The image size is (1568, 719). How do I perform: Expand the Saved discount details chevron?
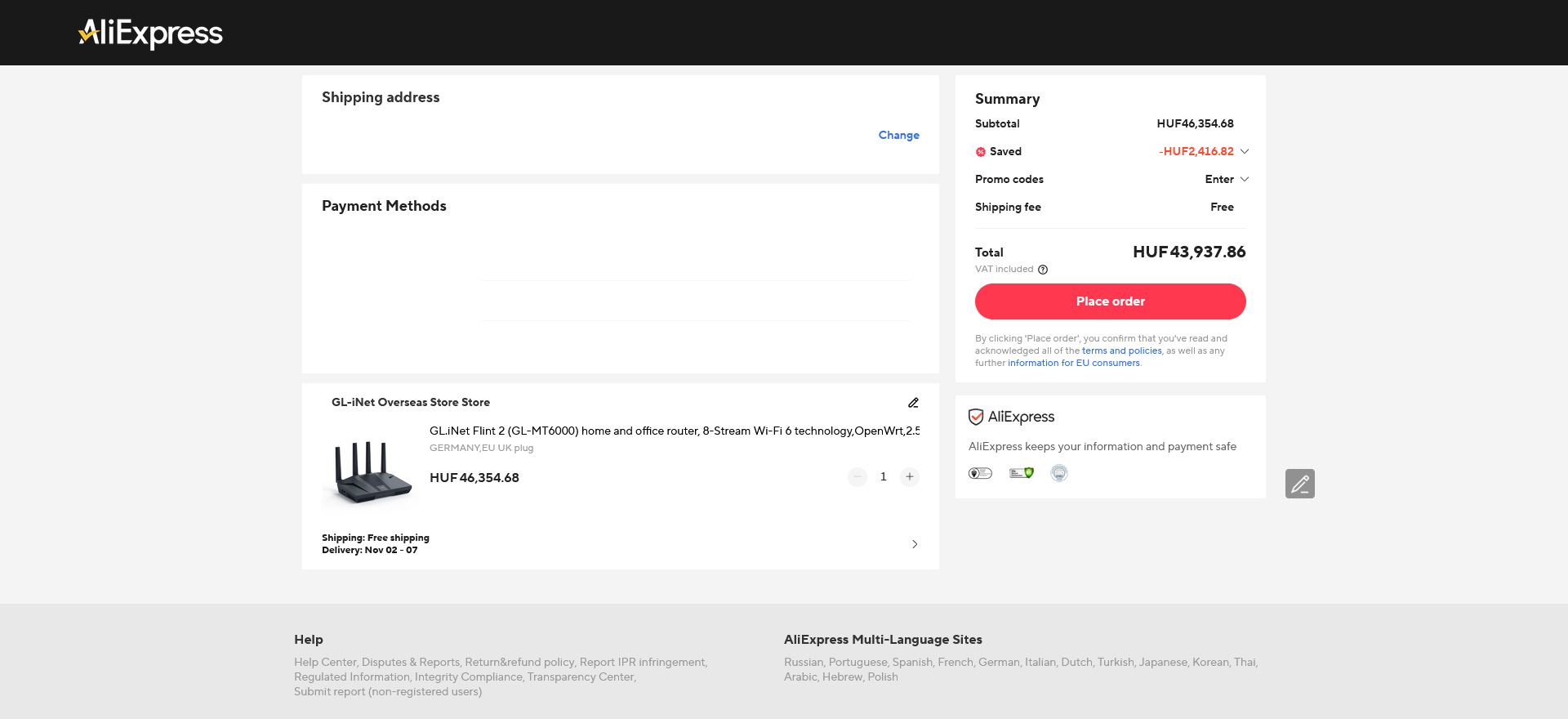(x=1245, y=151)
